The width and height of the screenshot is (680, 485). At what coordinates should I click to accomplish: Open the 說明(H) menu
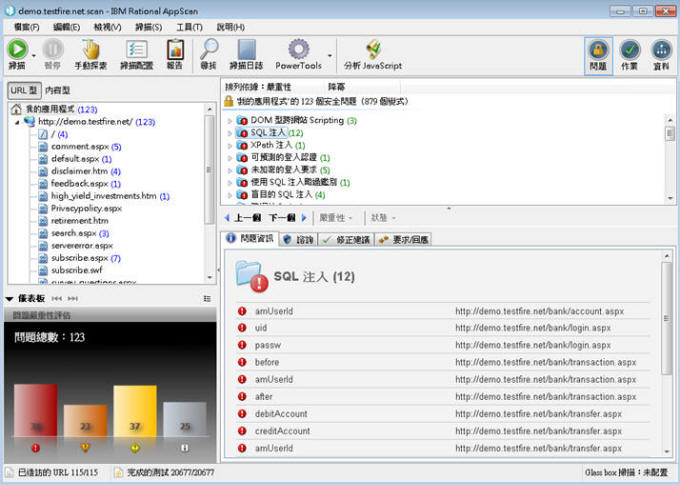(x=230, y=27)
